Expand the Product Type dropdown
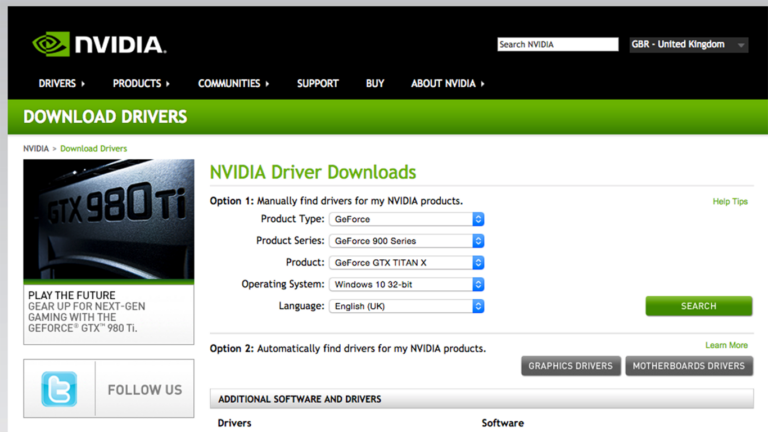Viewport: 768px width, 432px height. coord(407,219)
